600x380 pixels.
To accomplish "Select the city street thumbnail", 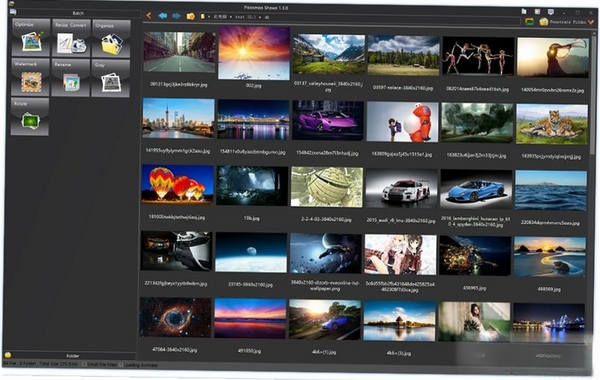I will point(179,52).
